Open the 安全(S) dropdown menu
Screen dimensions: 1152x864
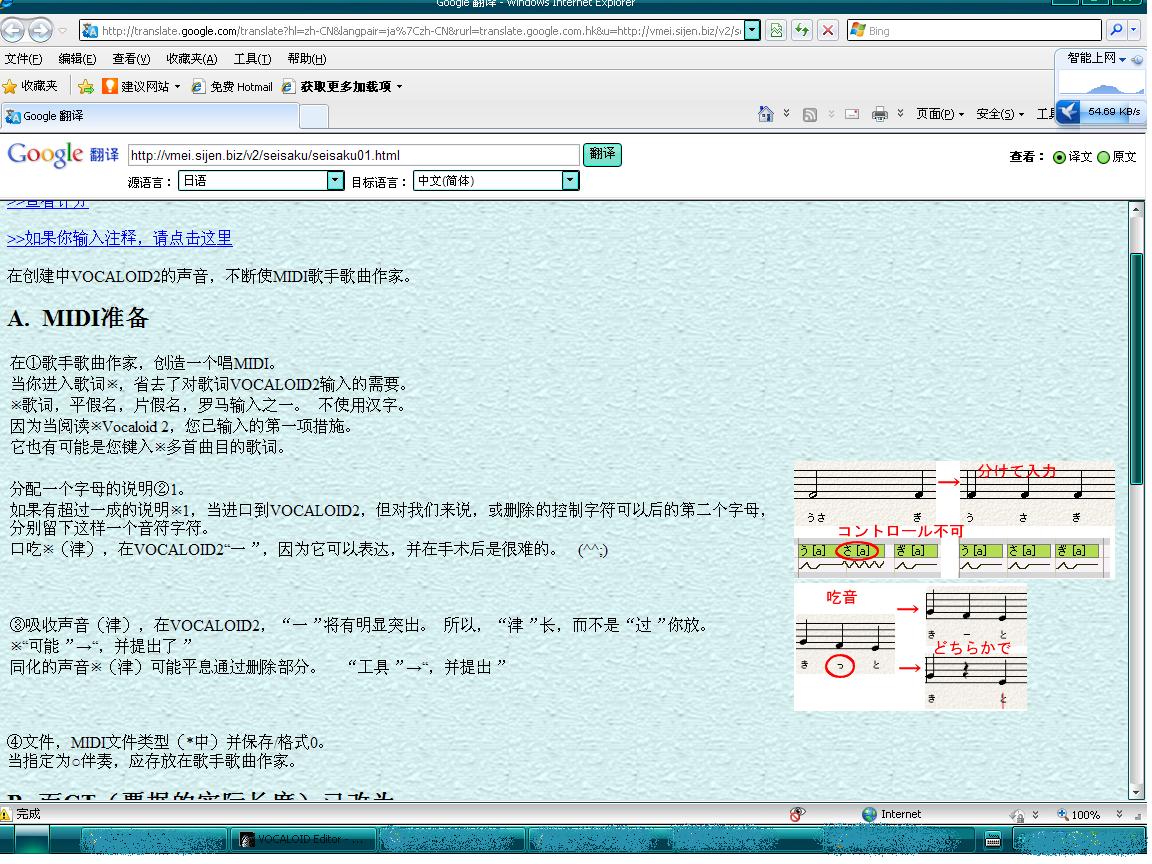tap(1000, 114)
